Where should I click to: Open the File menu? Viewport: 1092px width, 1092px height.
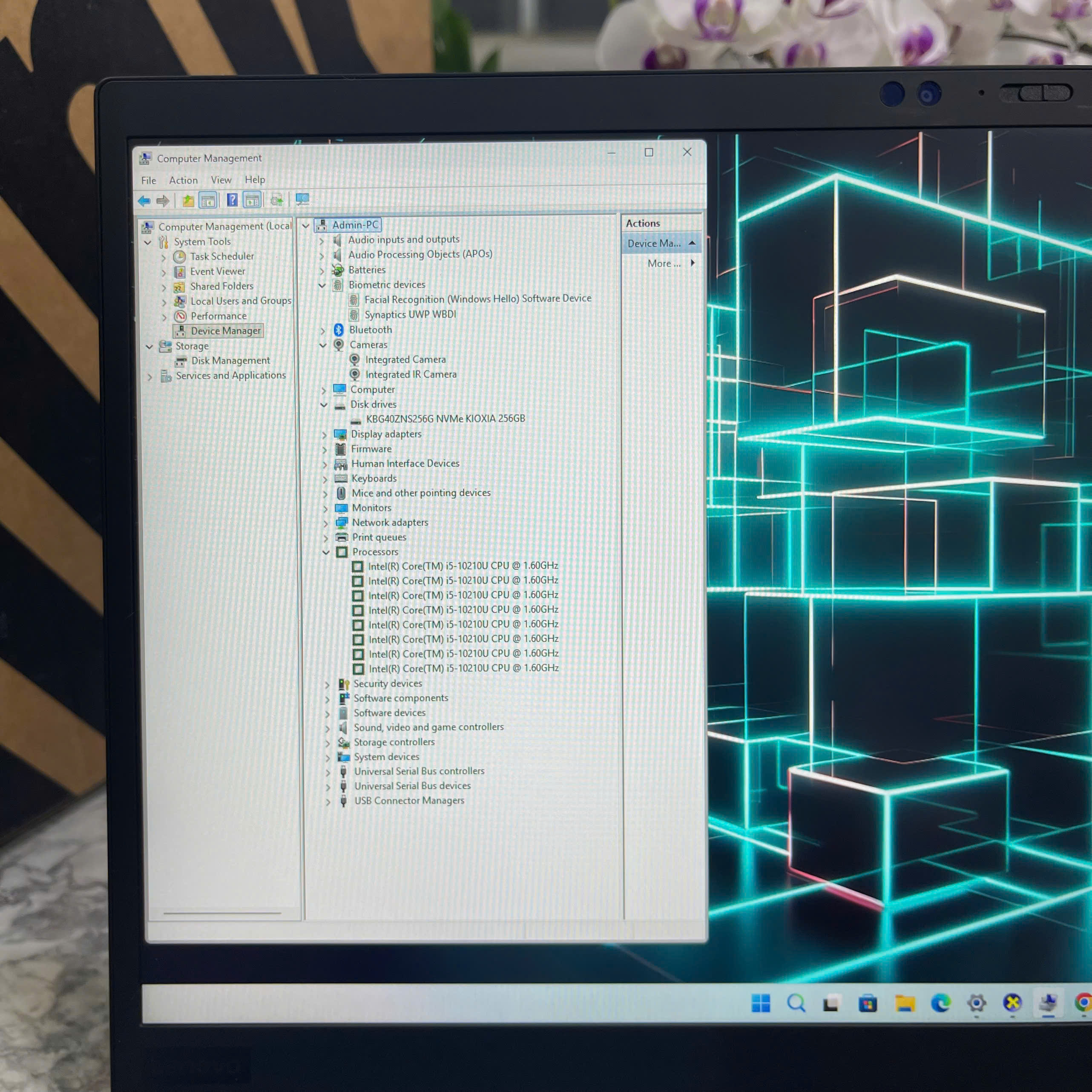149,180
